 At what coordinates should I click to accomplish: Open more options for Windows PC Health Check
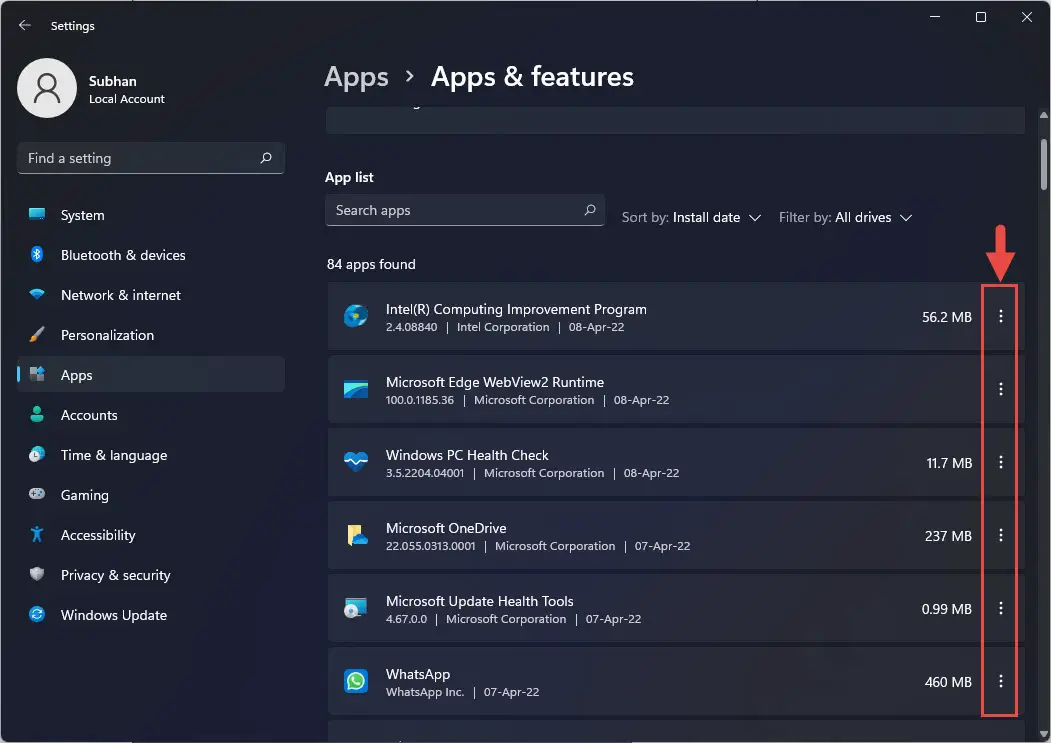tap(1000, 462)
